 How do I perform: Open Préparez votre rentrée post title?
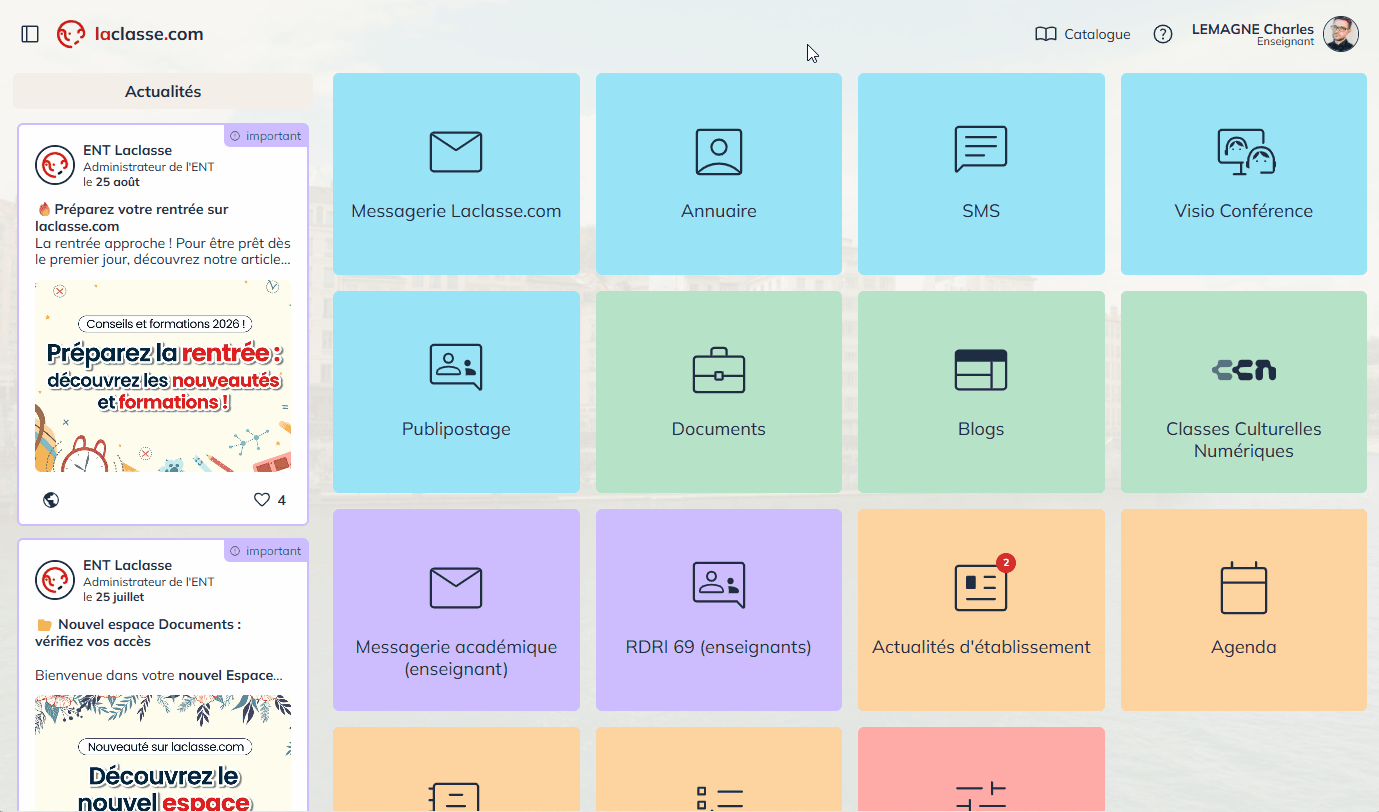tap(132, 218)
